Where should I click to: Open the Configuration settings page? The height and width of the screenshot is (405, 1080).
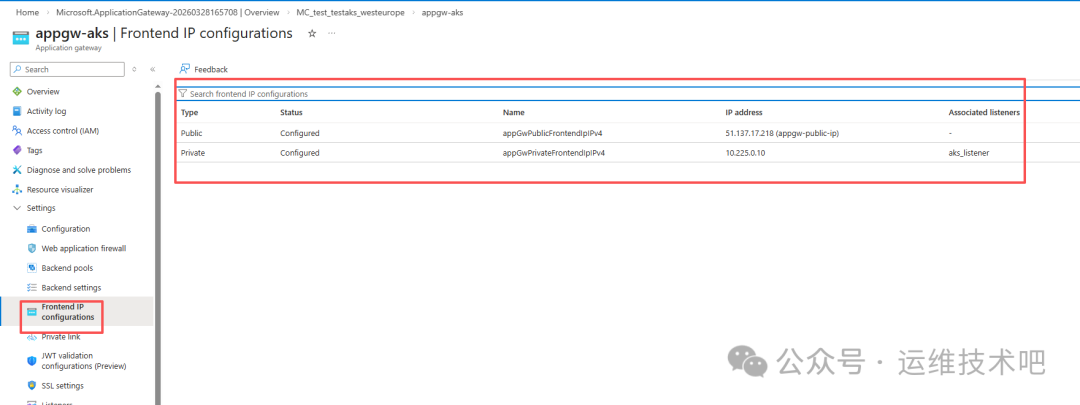point(65,229)
